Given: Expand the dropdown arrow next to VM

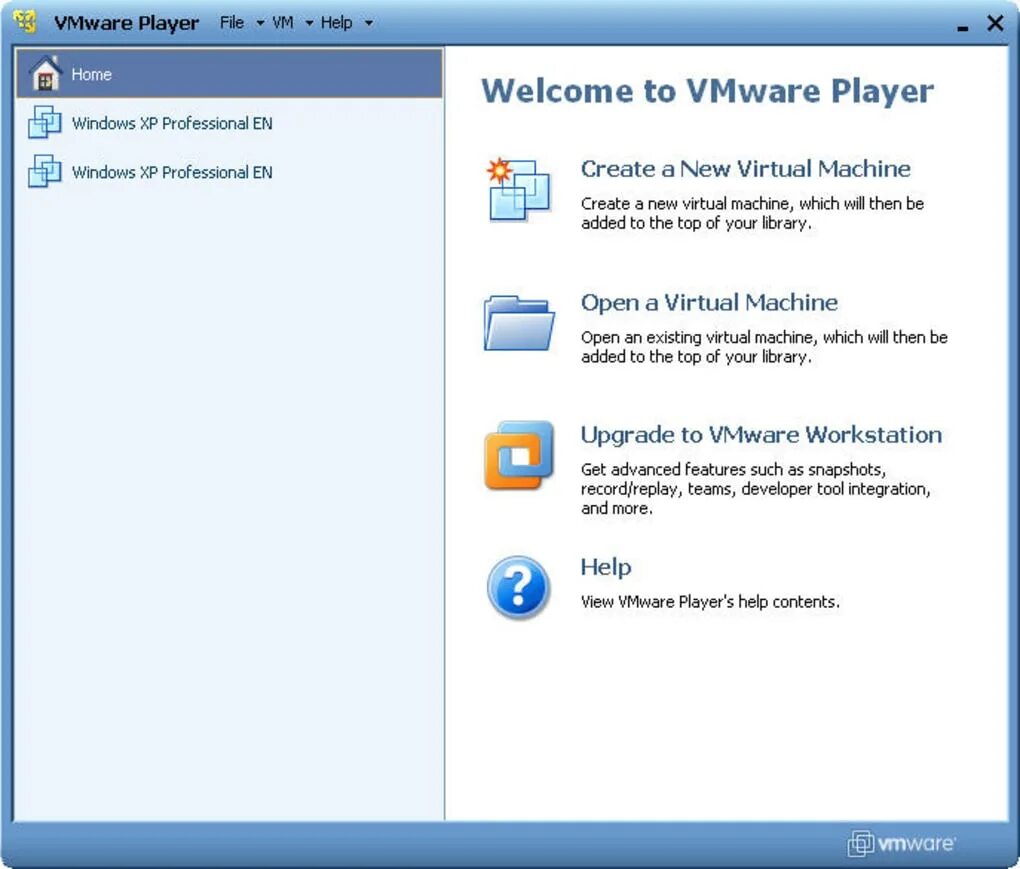Looking at the screenshot, I should click(x=310, y=23).
